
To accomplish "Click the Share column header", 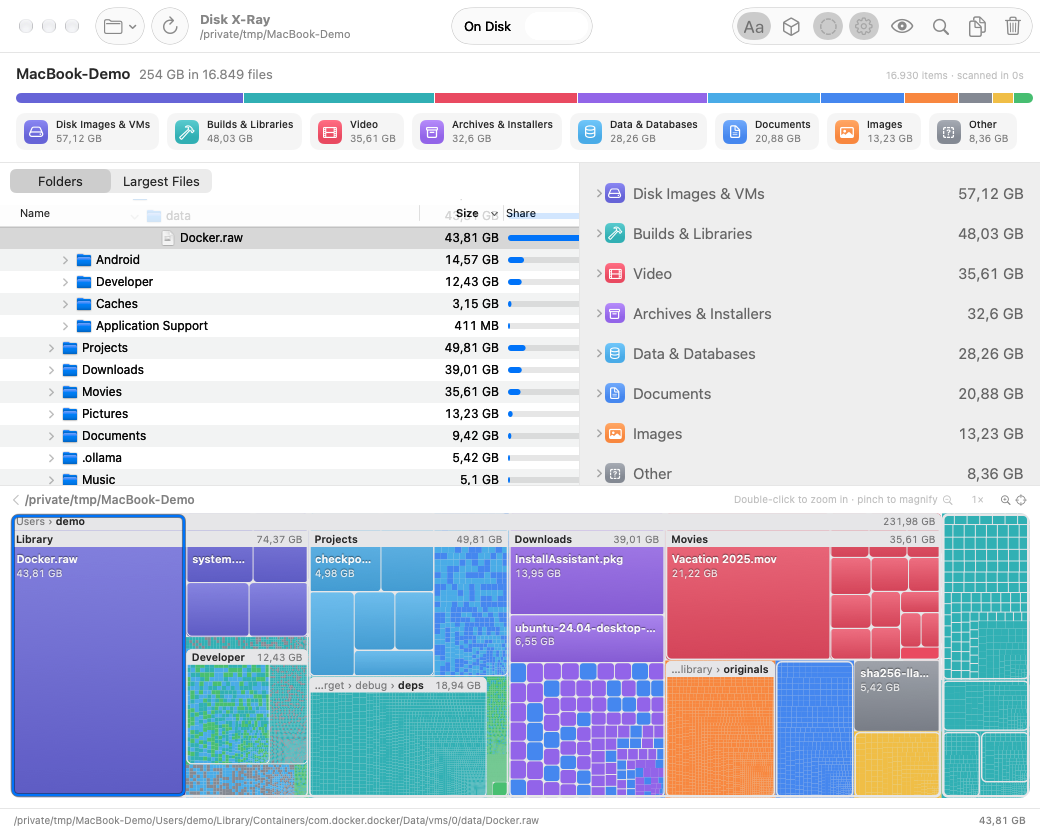I will pos(521,213).
